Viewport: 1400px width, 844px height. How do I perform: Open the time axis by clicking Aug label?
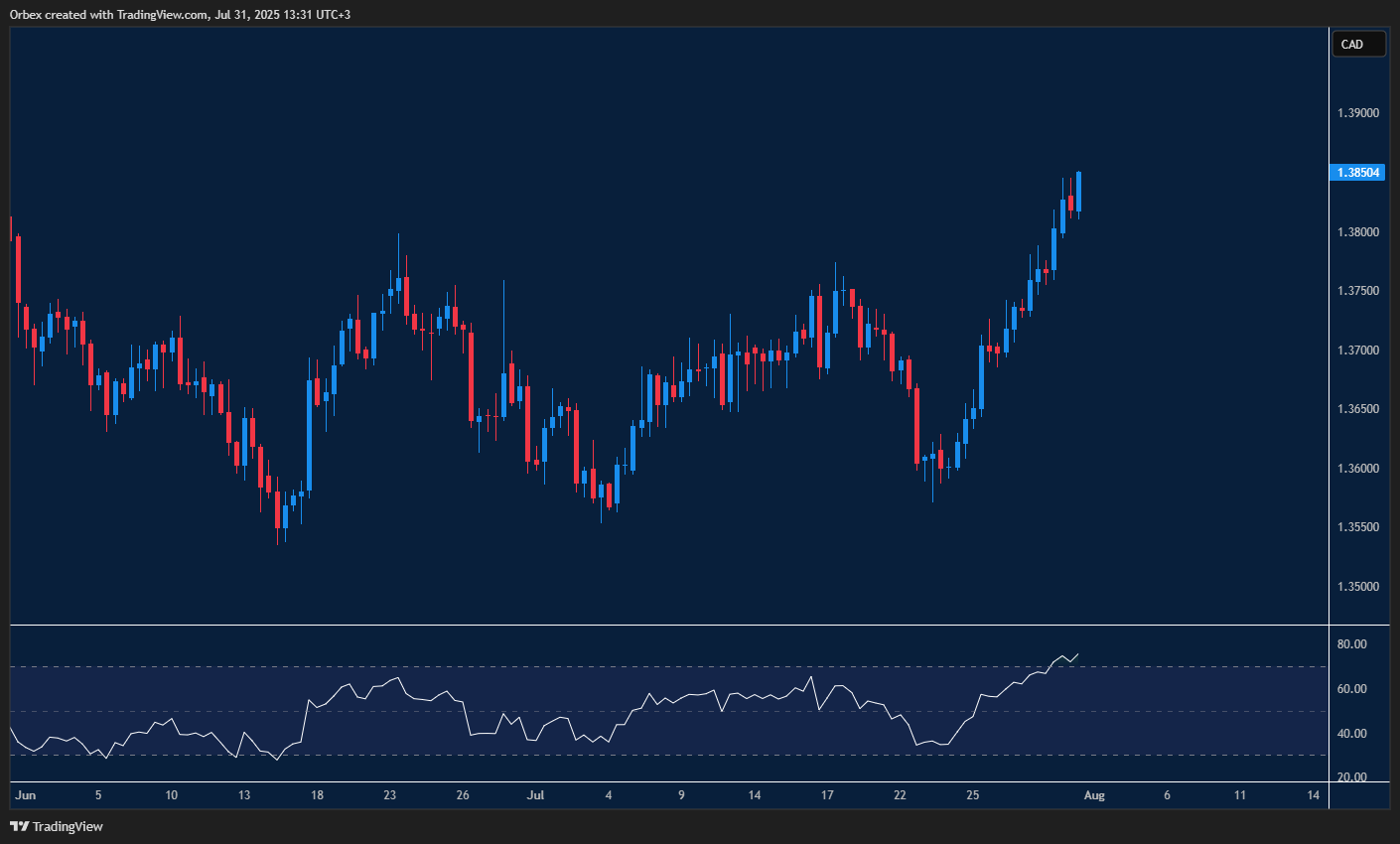pyautogui.click(x=1094, y=795)
